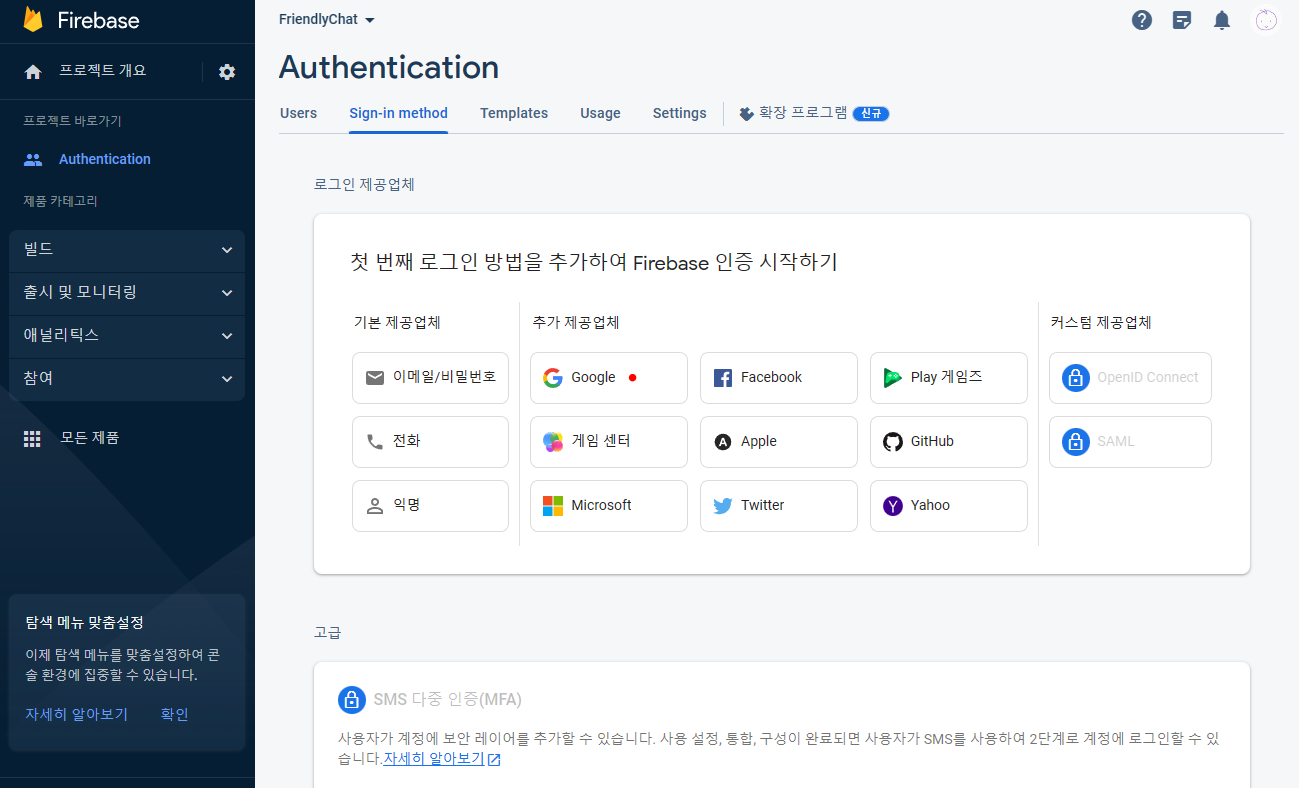Screen dimensions: 1299x788
Task: Click the Play Games logo icon
Action: [893, 378]
